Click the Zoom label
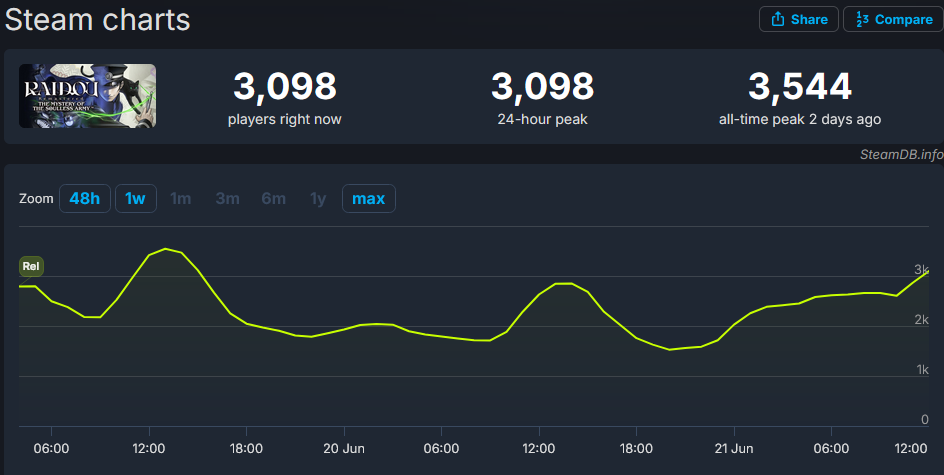This screenshot has height=475, width=944. tap(36, 199)
